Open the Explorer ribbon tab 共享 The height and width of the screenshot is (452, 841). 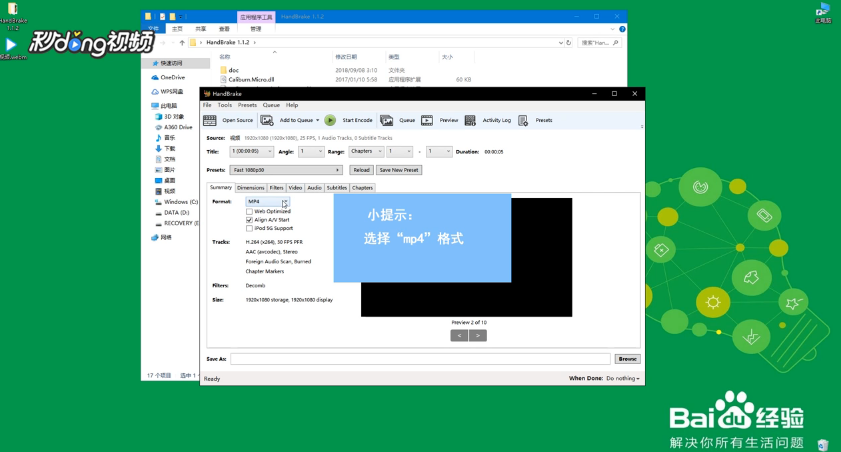(x=201, y=29)
